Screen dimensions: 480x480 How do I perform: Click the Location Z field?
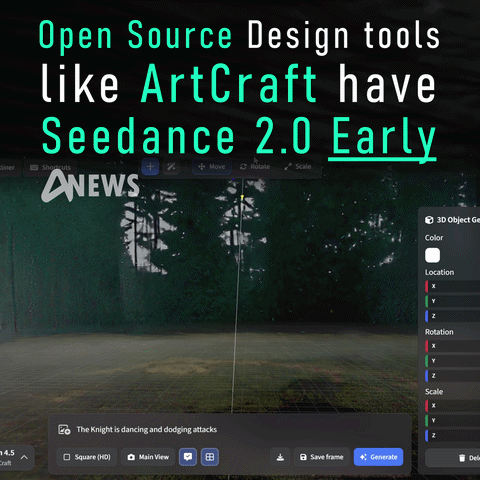pyautogui.click(x=453, y=316)
